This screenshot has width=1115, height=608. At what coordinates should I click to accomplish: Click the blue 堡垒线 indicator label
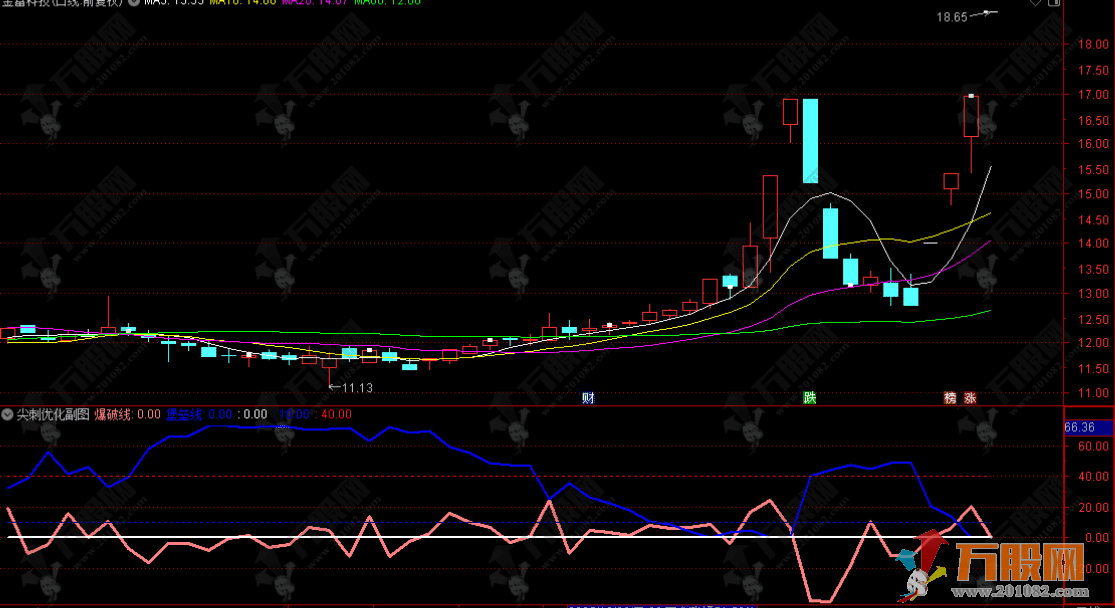[x=184, y=414]
